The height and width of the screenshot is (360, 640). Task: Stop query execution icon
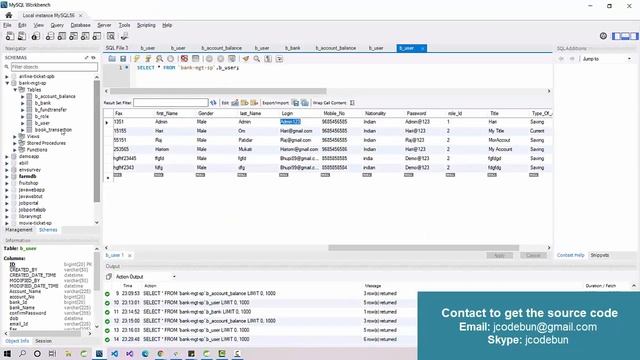(x=171, y=59)
